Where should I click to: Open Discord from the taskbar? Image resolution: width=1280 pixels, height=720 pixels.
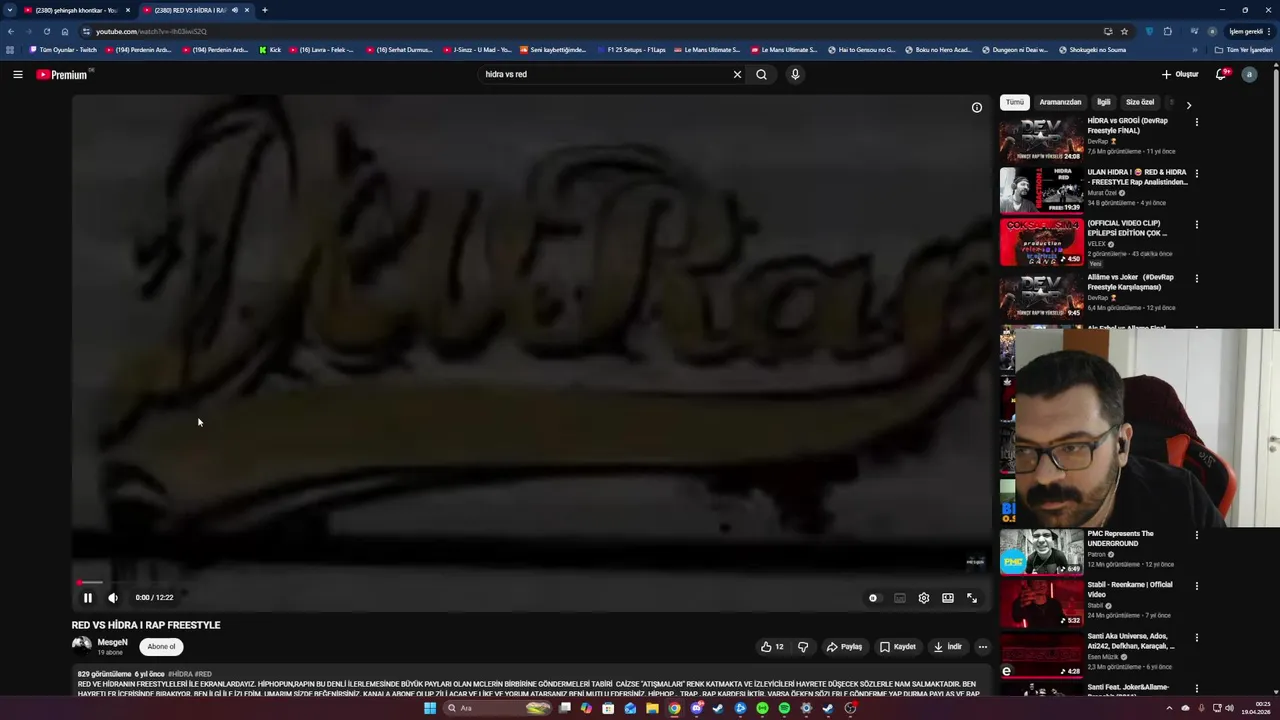697,708
